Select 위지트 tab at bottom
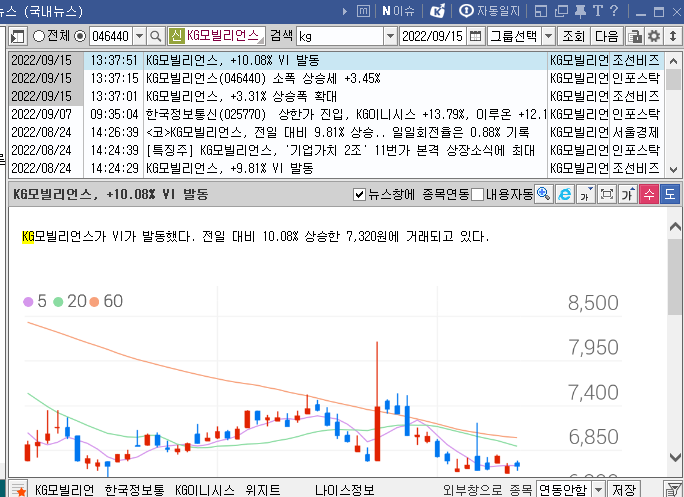The height and width of the screenshot is (497, 684). pyautogui.click(x=263, y=490)
